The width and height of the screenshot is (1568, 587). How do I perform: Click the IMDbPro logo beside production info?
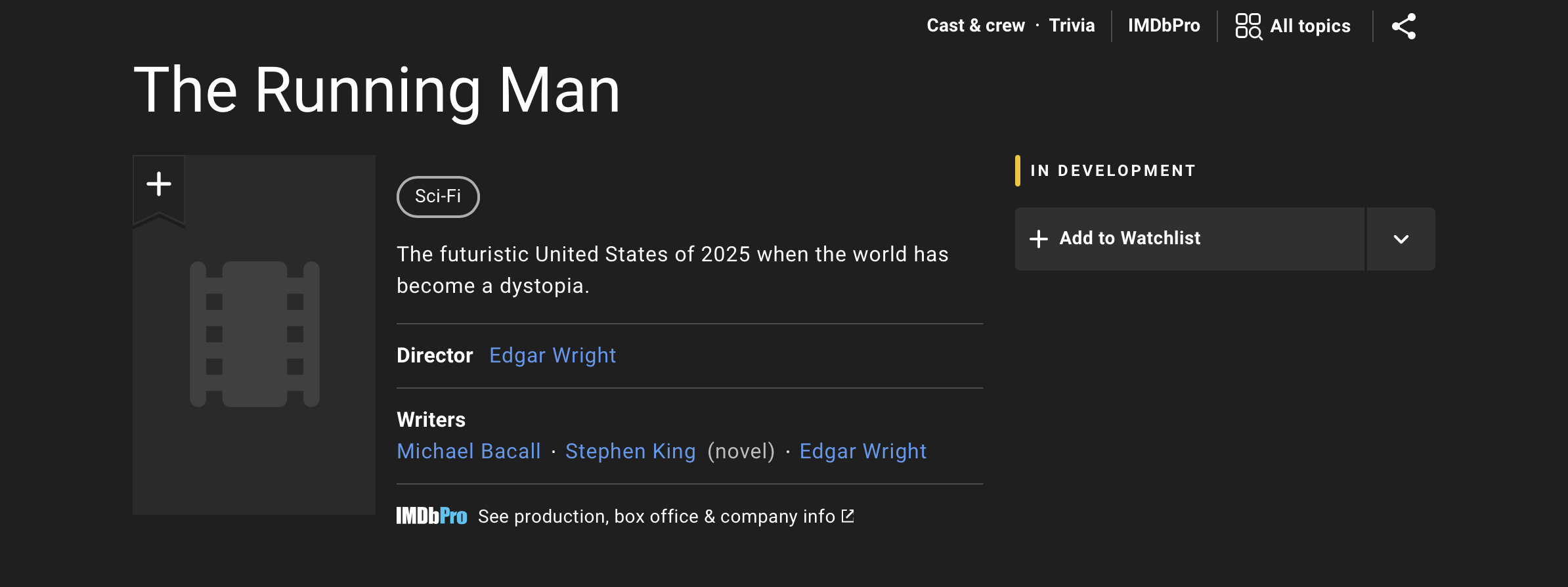(x=431, y=516)
